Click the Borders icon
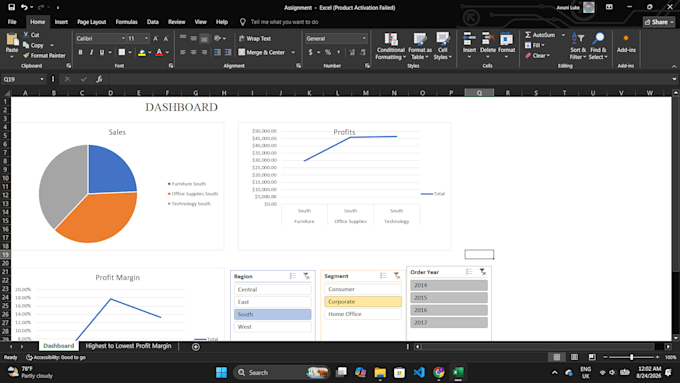 click(122, 52)
